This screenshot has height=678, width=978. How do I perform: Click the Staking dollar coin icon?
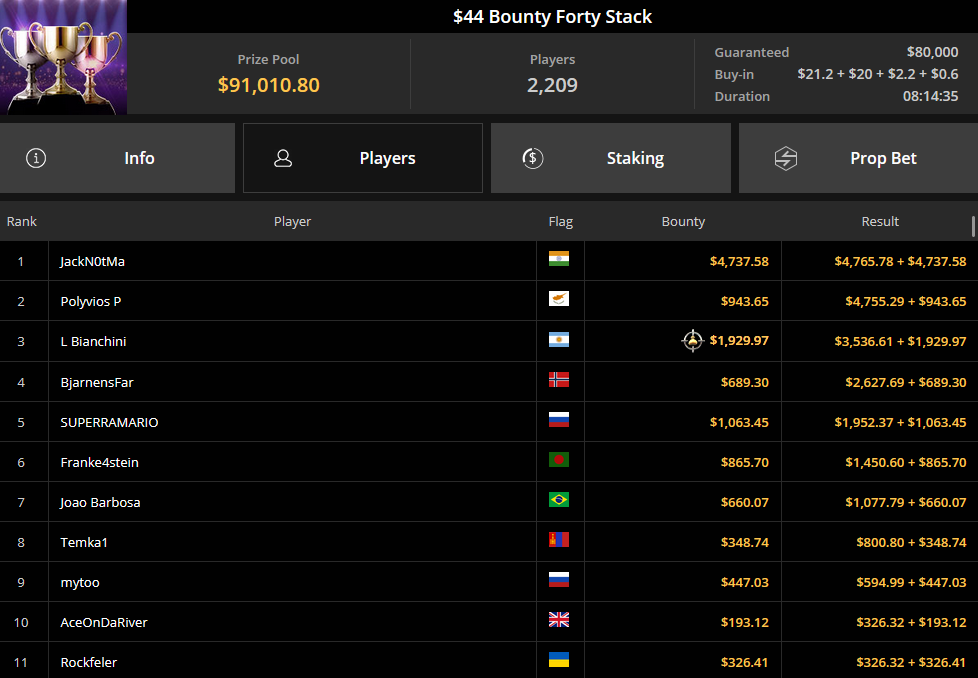(533, 158)
